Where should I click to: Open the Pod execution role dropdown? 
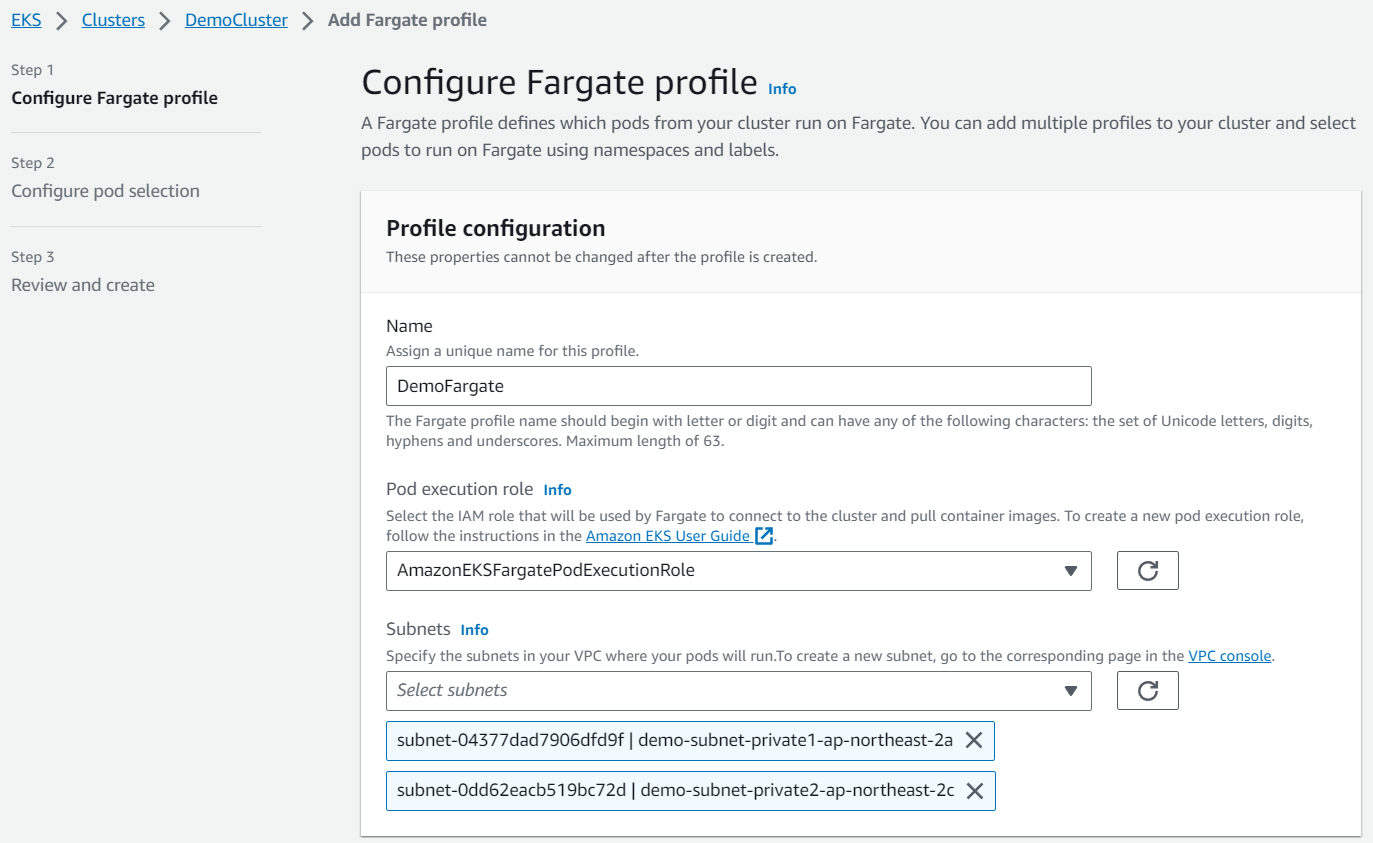(x=738, y=571)
